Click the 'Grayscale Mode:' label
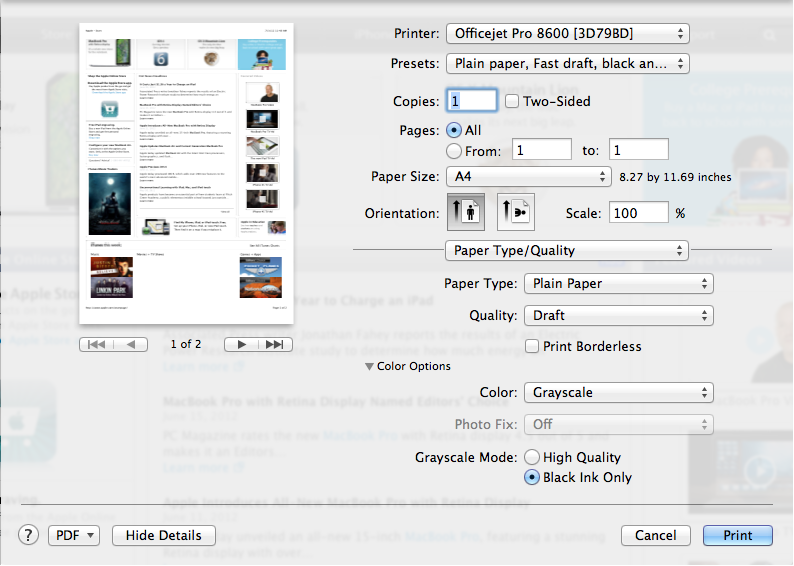 tap(466, 458)
